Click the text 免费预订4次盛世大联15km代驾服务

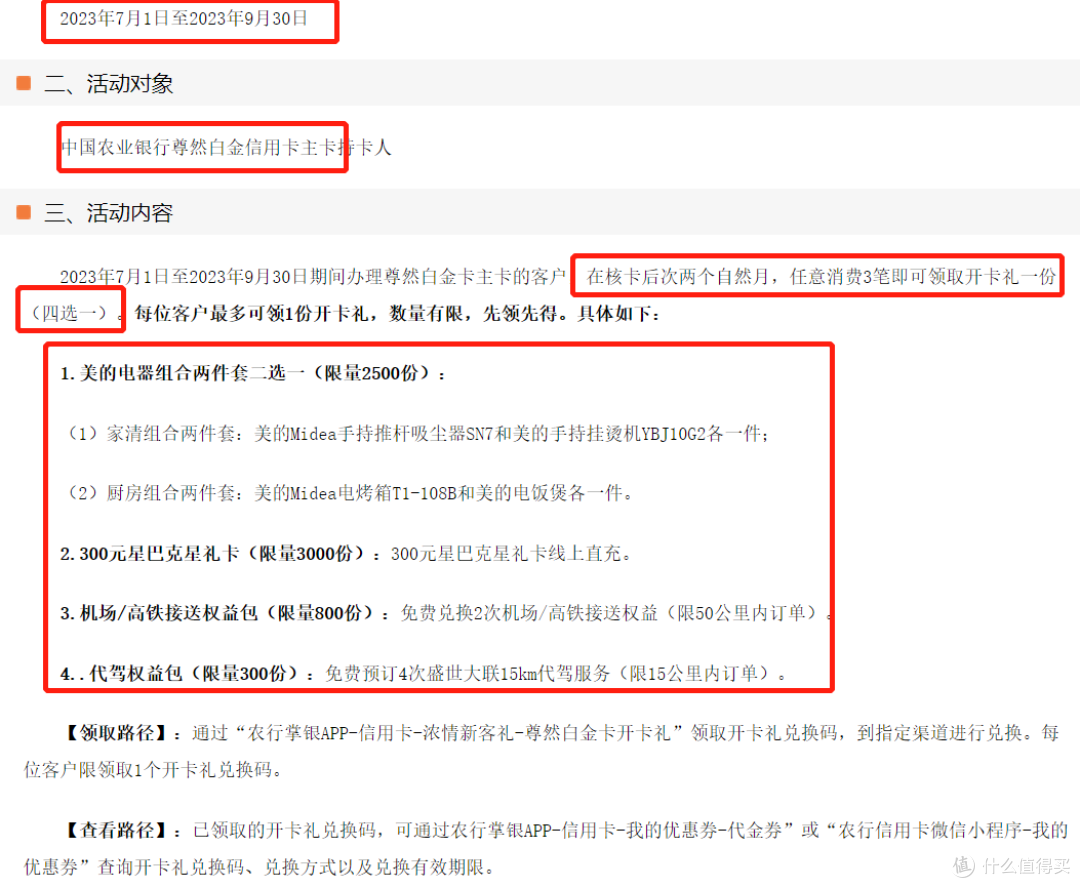pos(468,674)
